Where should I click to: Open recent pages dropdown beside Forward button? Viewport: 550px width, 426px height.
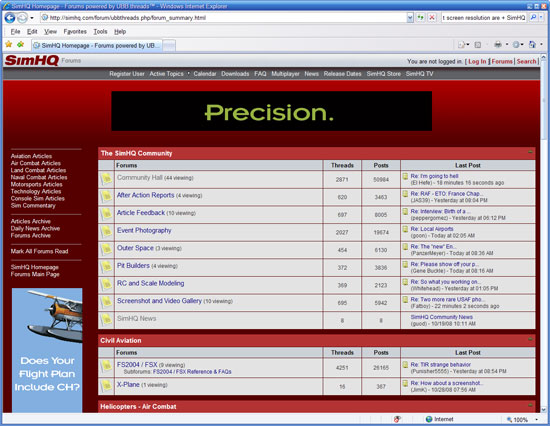point(32,18)
